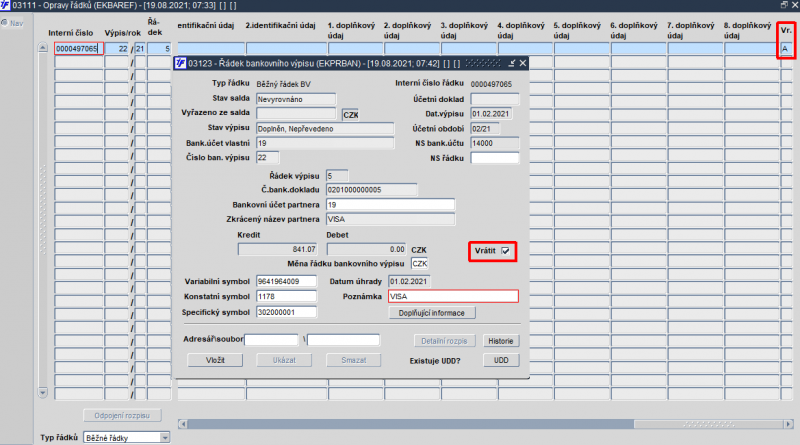Click the dialog's minimize arrow icon

click(512, 63)
